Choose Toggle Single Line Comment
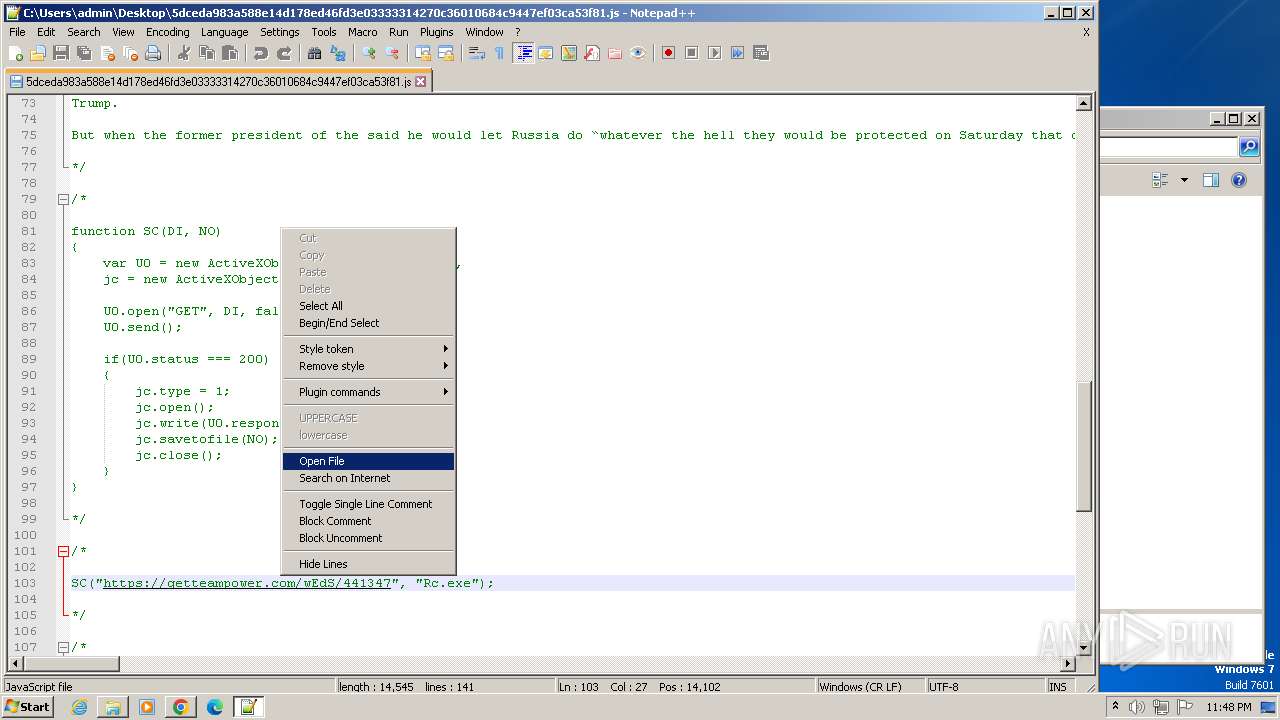The width and height of the screenshot is (1280, 720). tap(369, 504)
